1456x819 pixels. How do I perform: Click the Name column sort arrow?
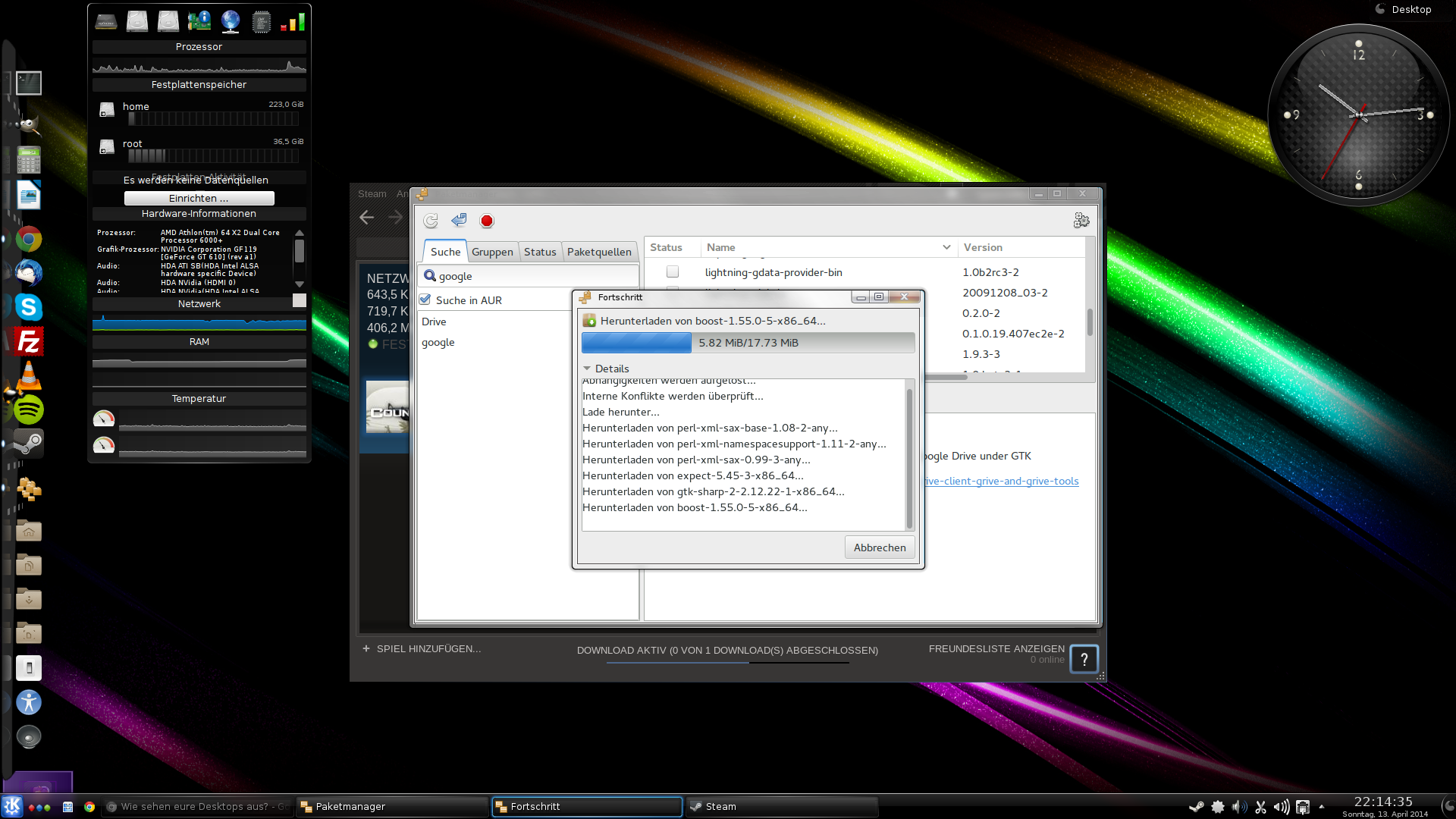[x=946, y=247]
